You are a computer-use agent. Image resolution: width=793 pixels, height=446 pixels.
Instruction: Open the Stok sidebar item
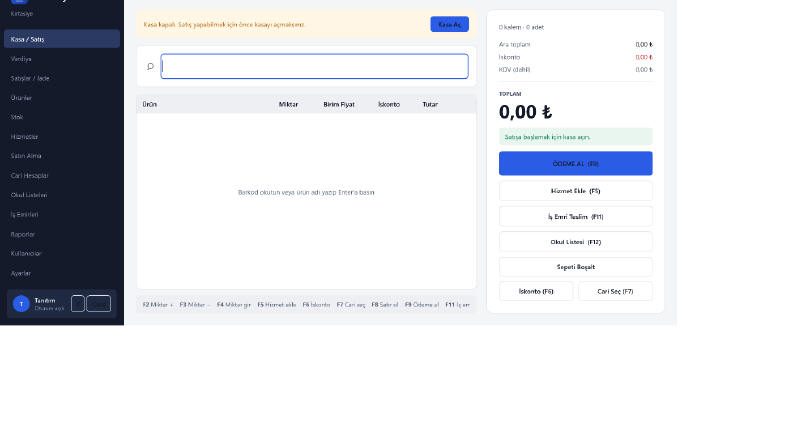[x=62, y=117]
